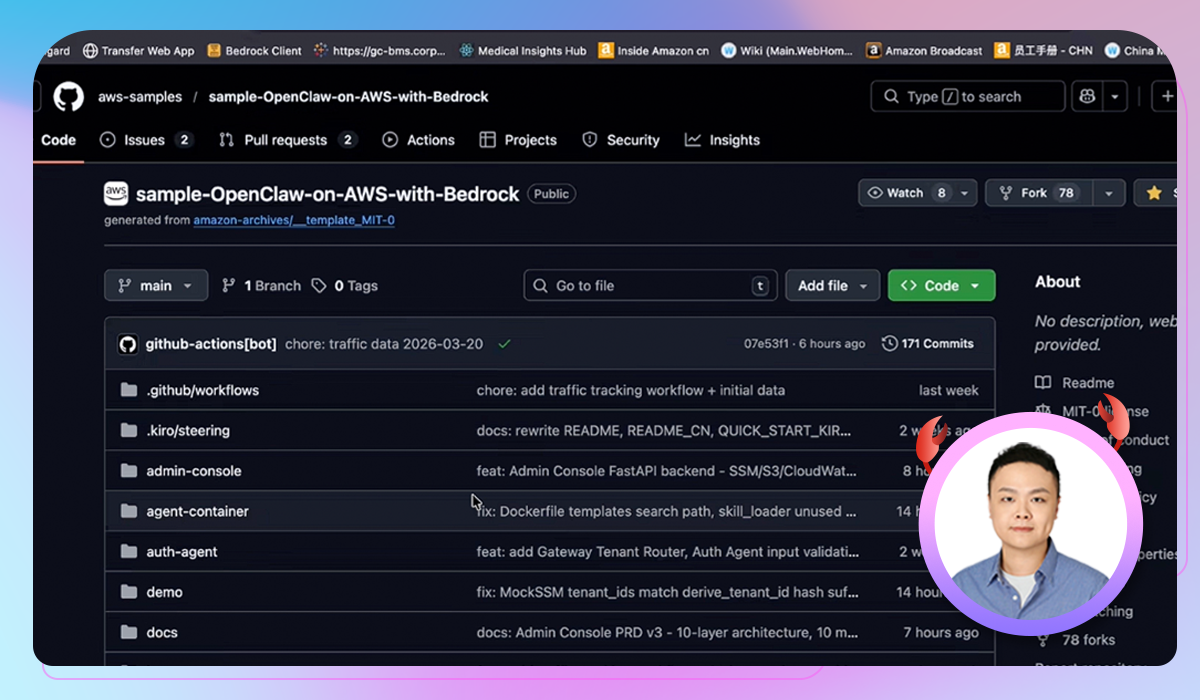This screenshot has width=1200, height=700.
Task: Open the Insights tab
Action: tap(723, 140)
